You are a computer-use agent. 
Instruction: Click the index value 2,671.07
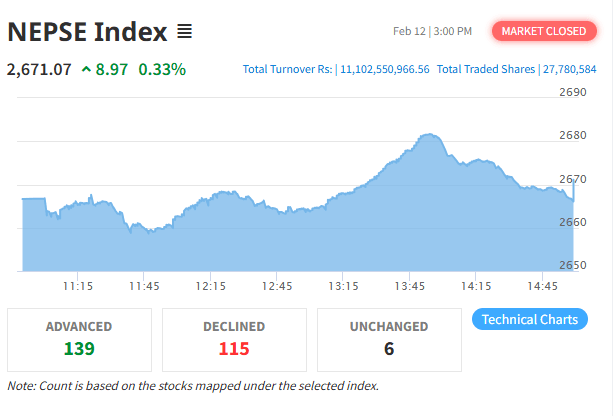click(39, 70)
